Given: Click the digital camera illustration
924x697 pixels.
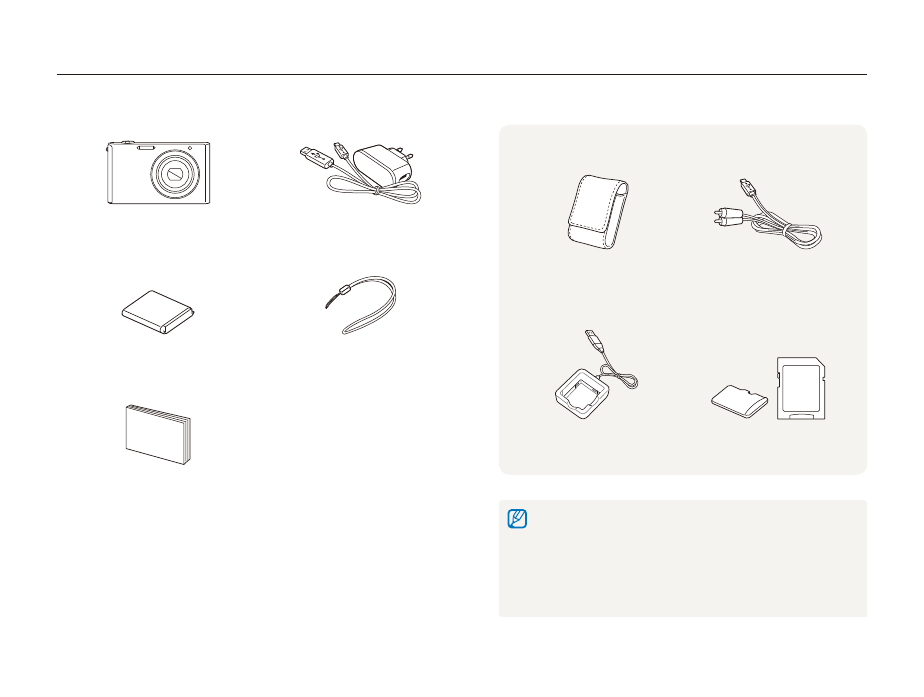Looking at the screenshot, I should click(x=158, y=173).
